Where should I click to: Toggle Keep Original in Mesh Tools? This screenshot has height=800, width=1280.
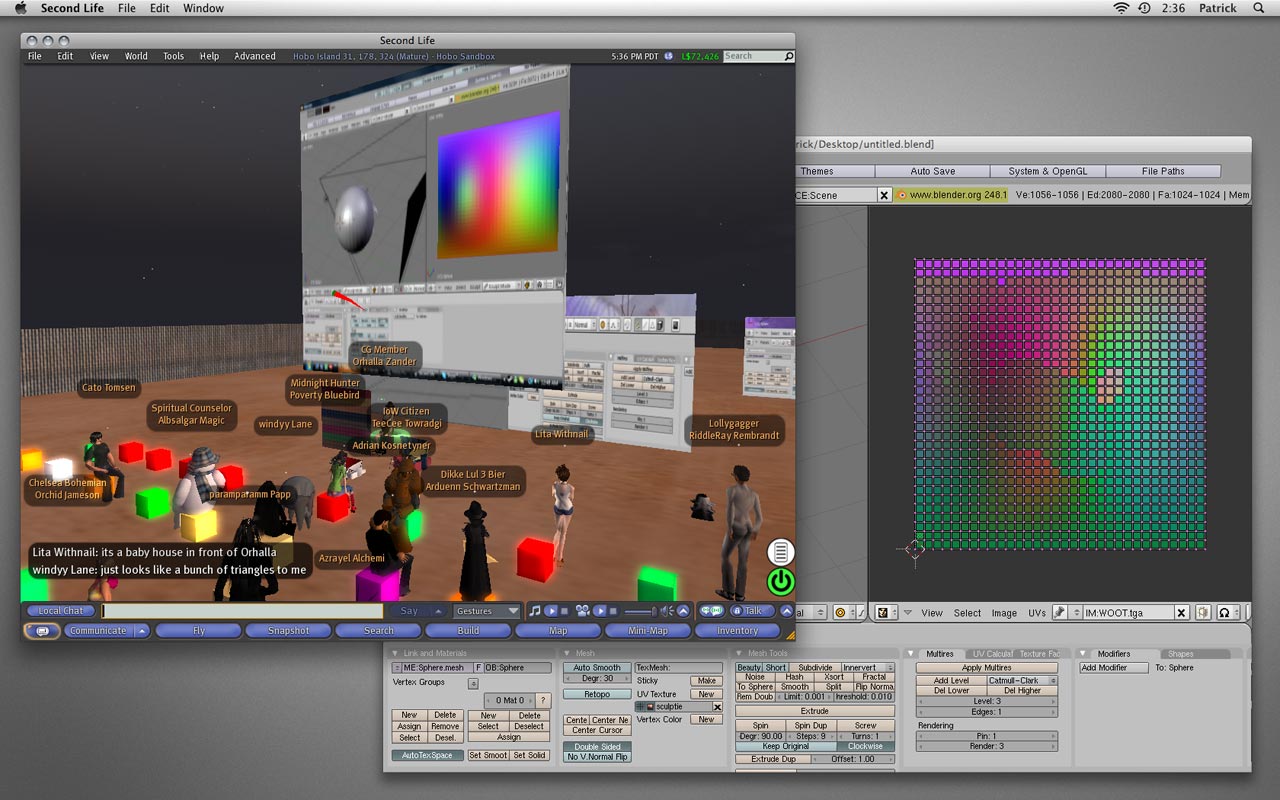(786, 747)
